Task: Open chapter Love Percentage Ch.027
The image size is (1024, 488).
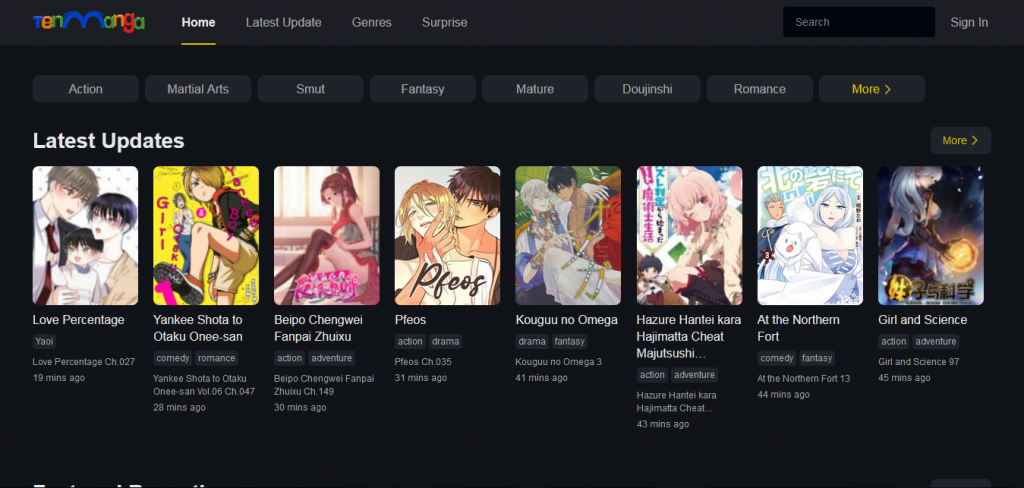Action: (x=84, y=362)
